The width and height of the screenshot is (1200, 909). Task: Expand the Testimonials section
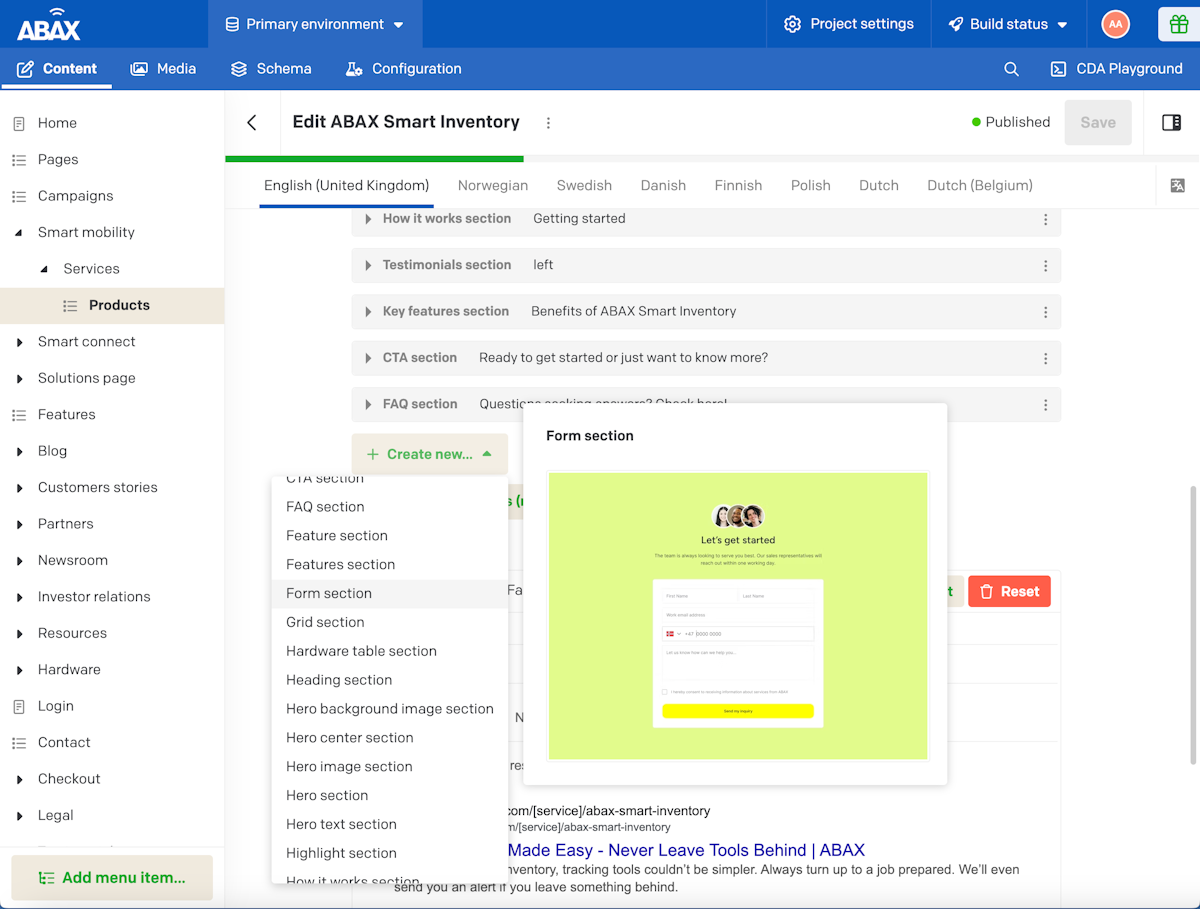368,265
